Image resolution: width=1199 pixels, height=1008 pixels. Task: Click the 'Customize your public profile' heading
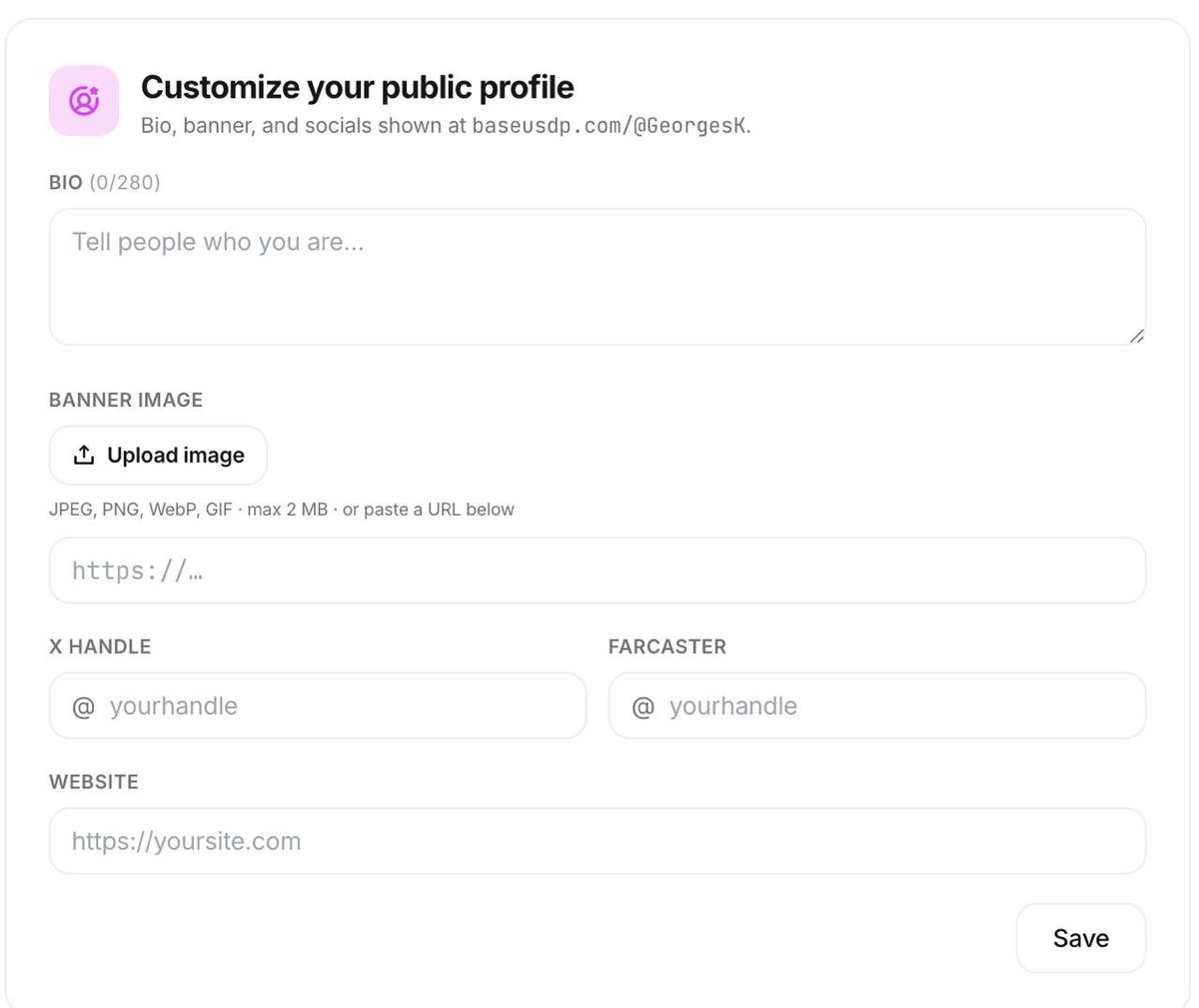coord(358,87)
